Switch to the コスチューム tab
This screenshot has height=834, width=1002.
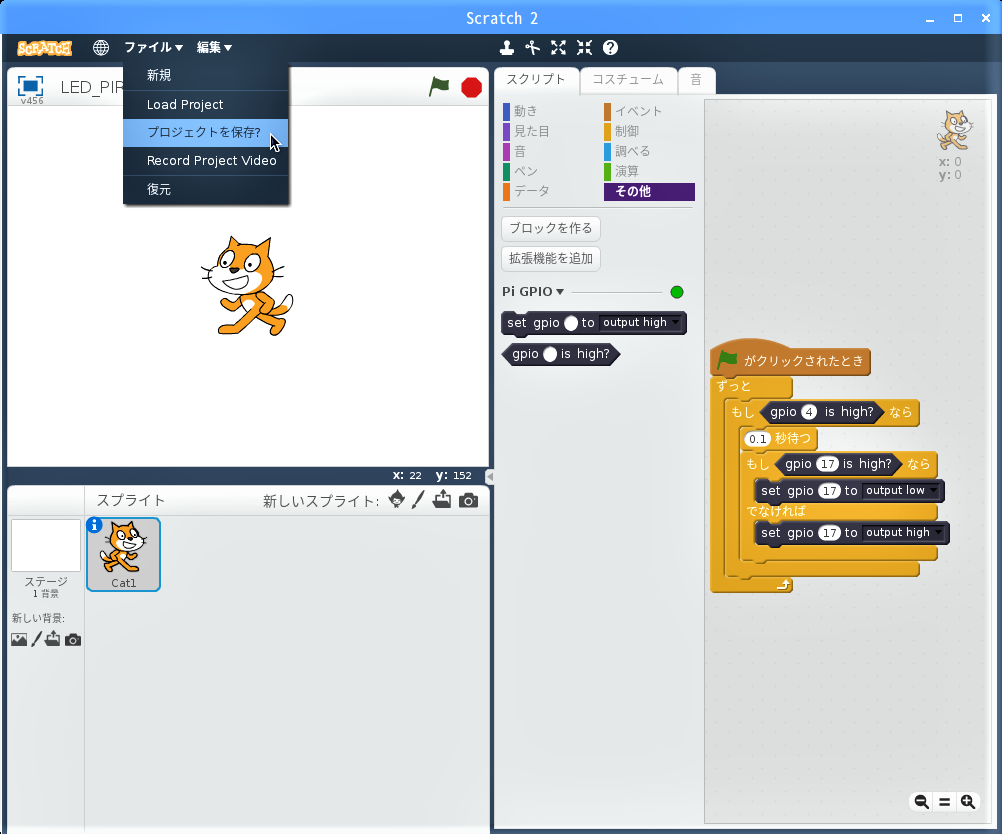(x=628, y=80)
